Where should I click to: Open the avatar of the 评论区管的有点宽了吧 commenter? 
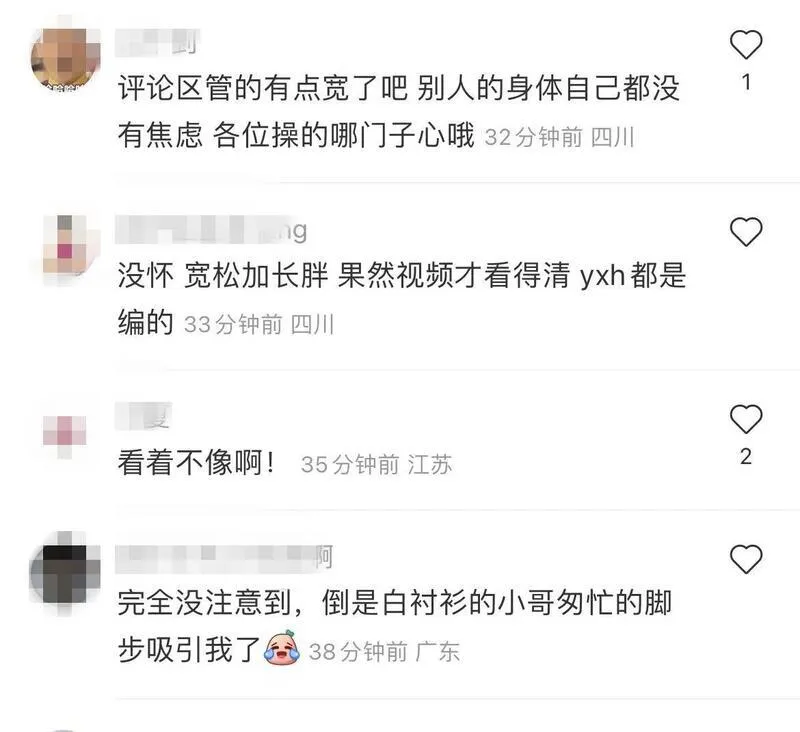(x=65, y=60)
